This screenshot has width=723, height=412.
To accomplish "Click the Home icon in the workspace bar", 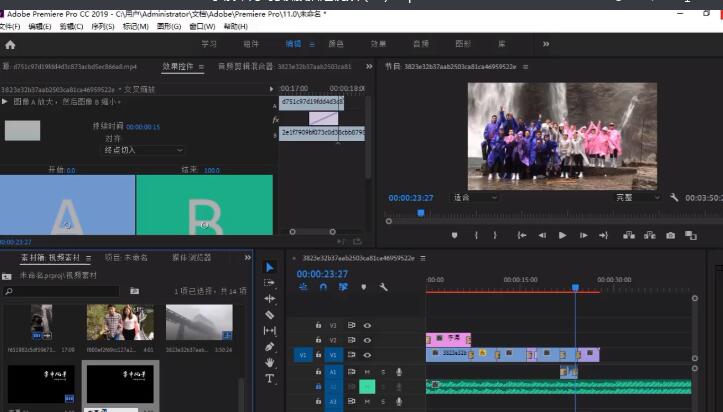I will coord(10,45).
